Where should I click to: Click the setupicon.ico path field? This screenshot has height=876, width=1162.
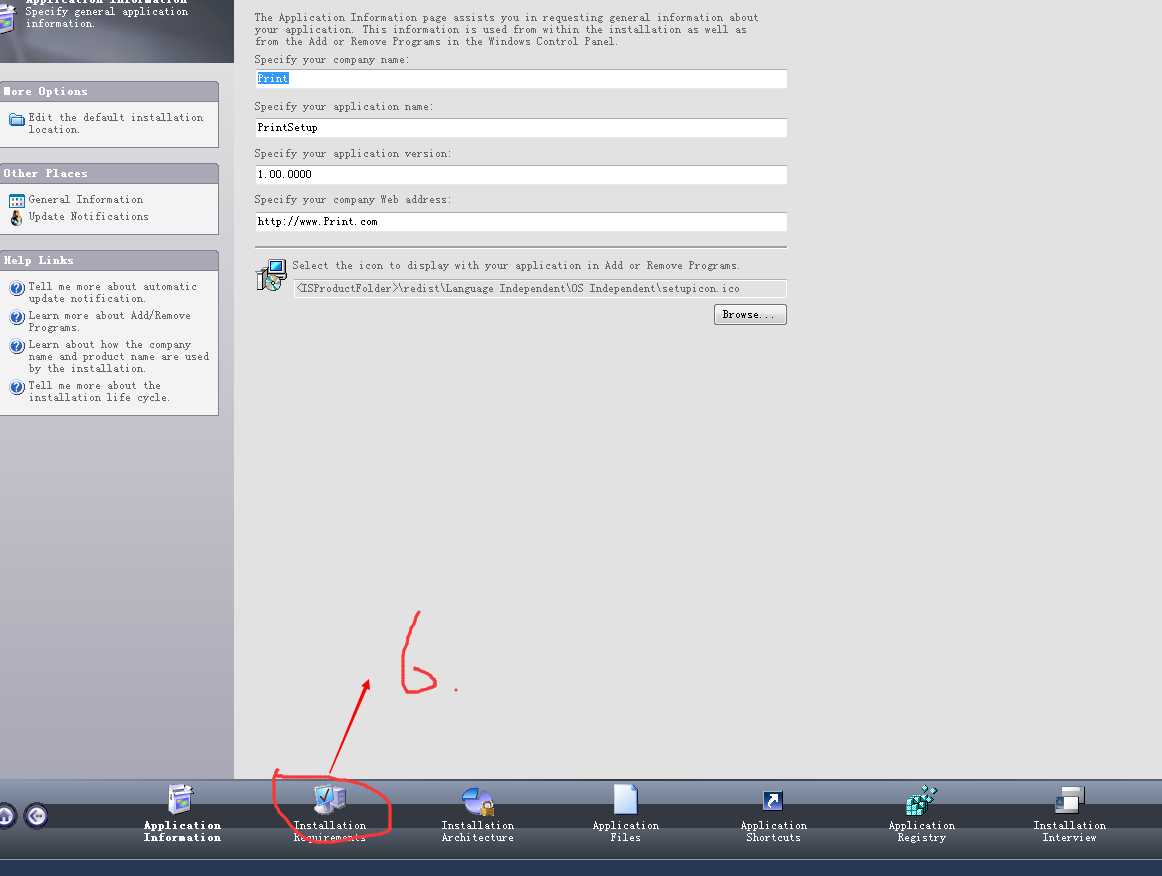(540, 288)
